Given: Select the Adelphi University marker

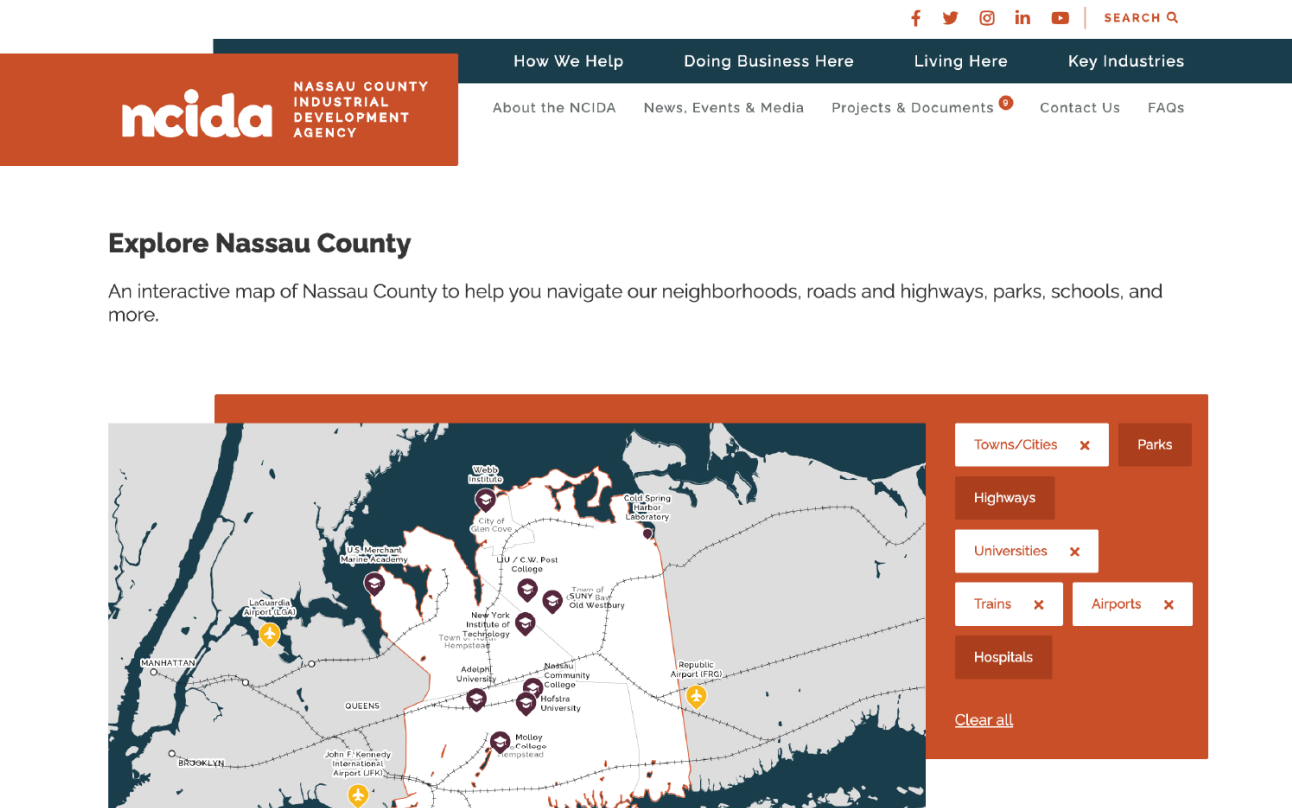Looking at the screenshot, I should coord(476,699).
